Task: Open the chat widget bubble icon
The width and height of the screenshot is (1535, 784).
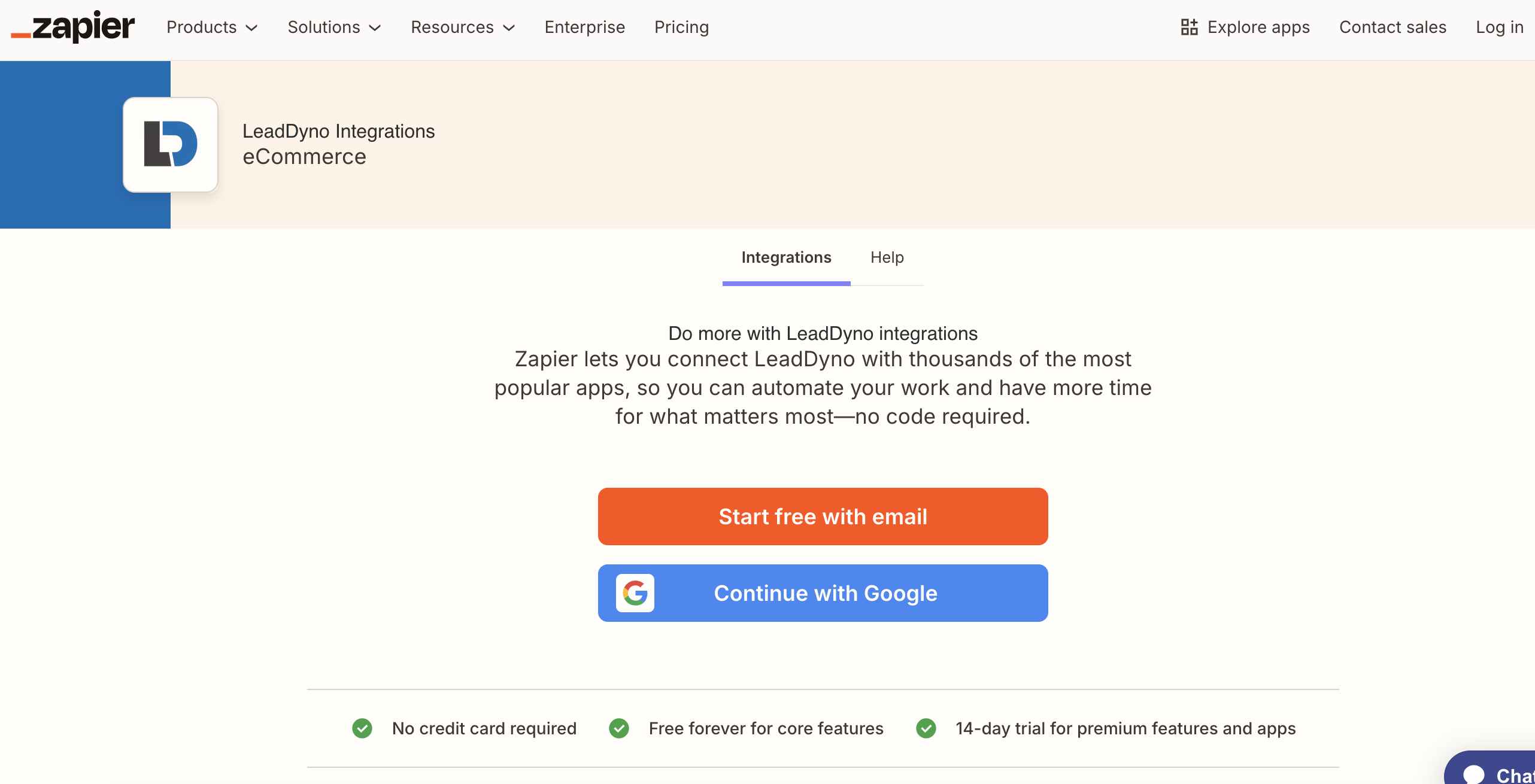Action: tap(1475, 774)
